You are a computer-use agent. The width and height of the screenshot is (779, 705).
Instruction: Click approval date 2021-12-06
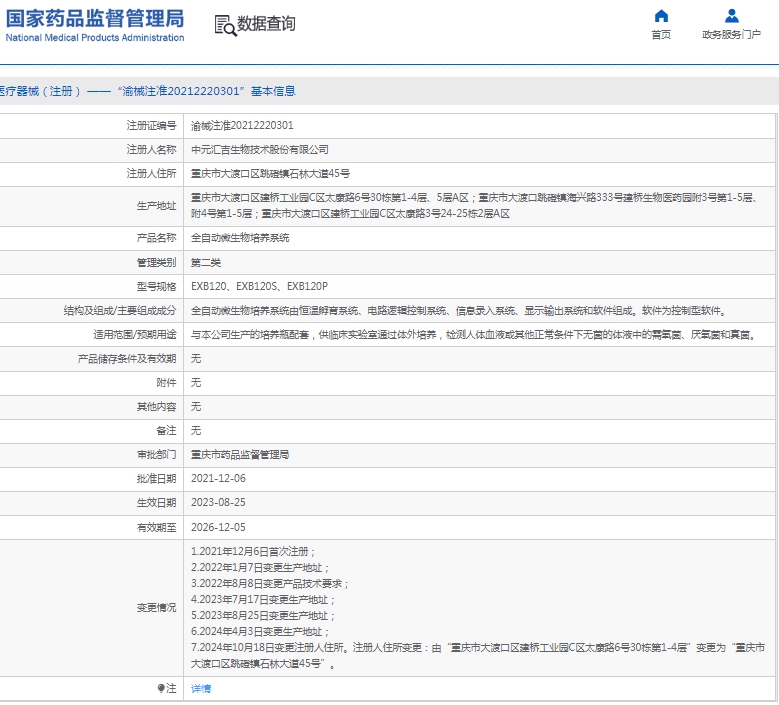click(x=218, y=478)
